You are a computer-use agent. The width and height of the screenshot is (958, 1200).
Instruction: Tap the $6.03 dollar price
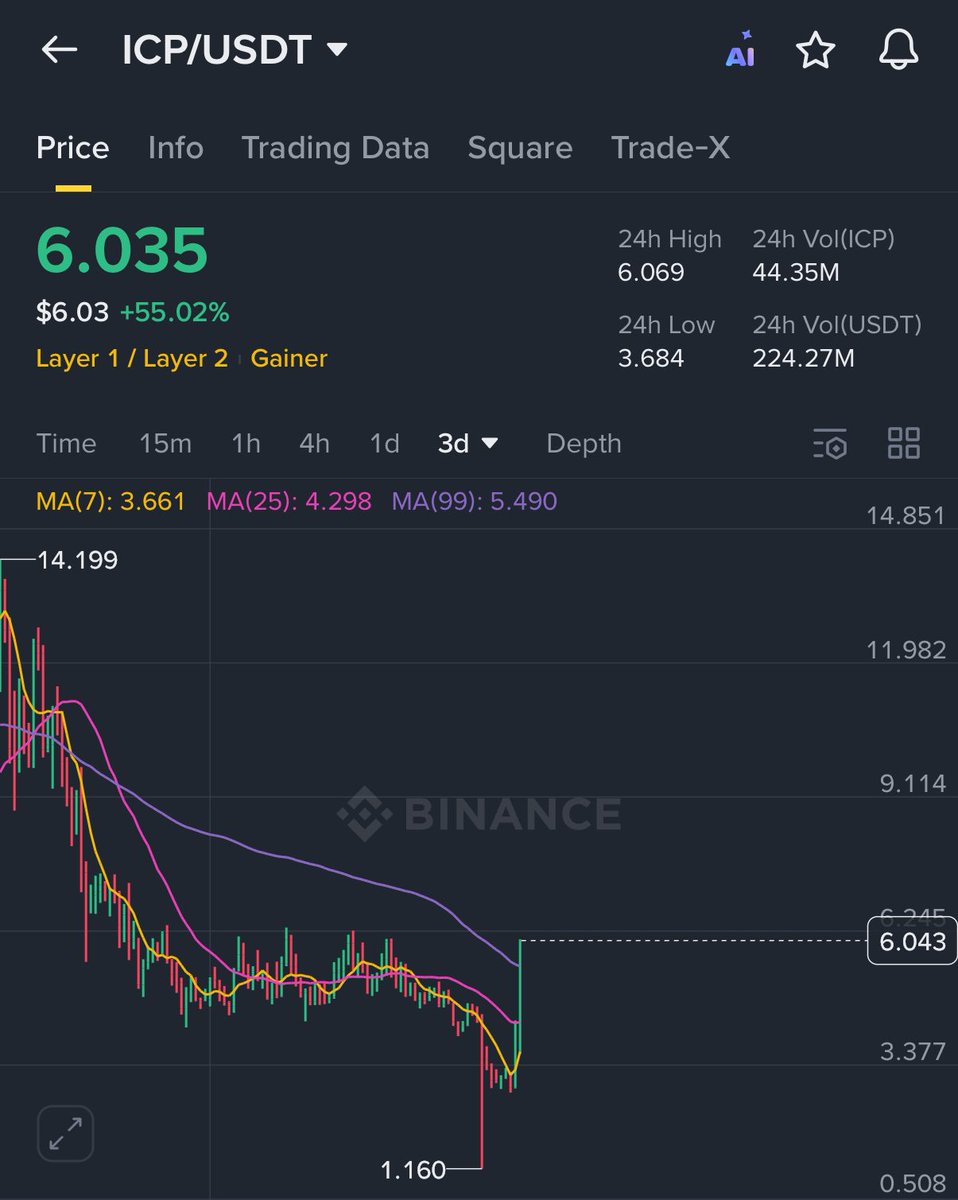click(x=72, y=313)
